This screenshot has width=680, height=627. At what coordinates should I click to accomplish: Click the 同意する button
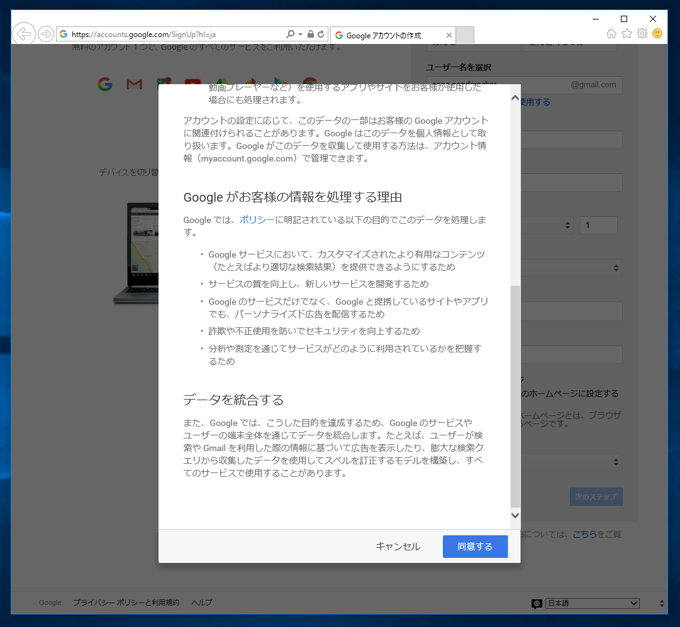(x=475, y=546)
